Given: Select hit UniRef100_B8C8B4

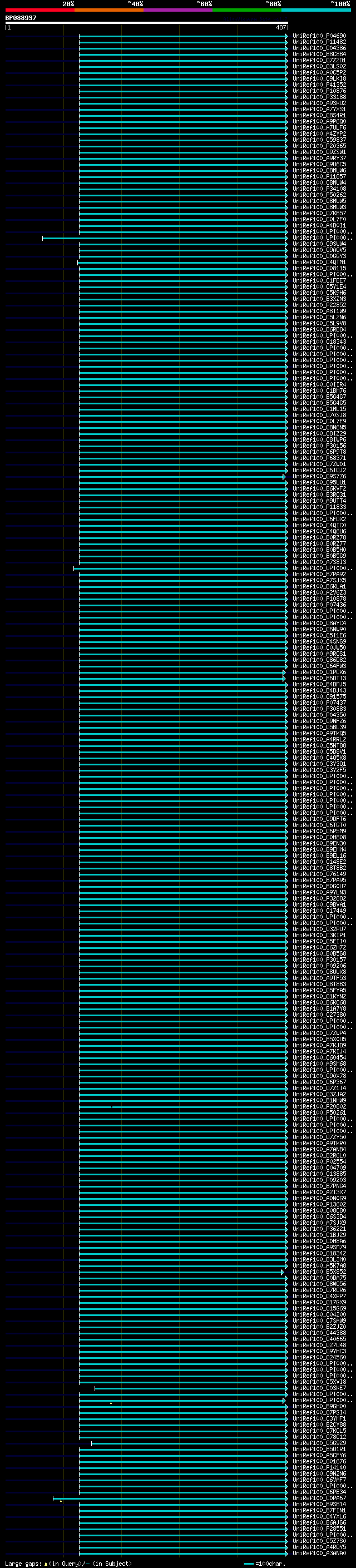Looking at the screenshot, I should pos(319,54).
